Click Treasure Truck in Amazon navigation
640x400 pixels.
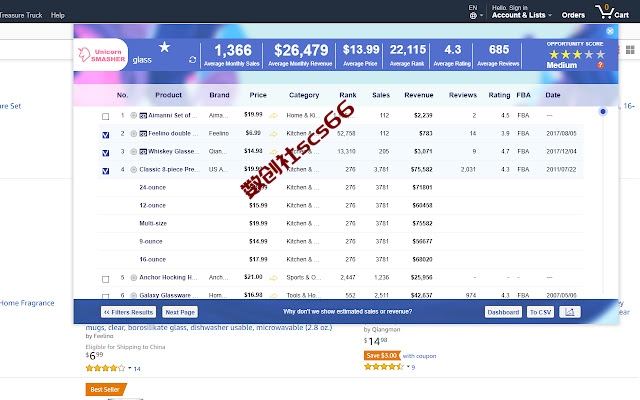[x=21, y=15]
